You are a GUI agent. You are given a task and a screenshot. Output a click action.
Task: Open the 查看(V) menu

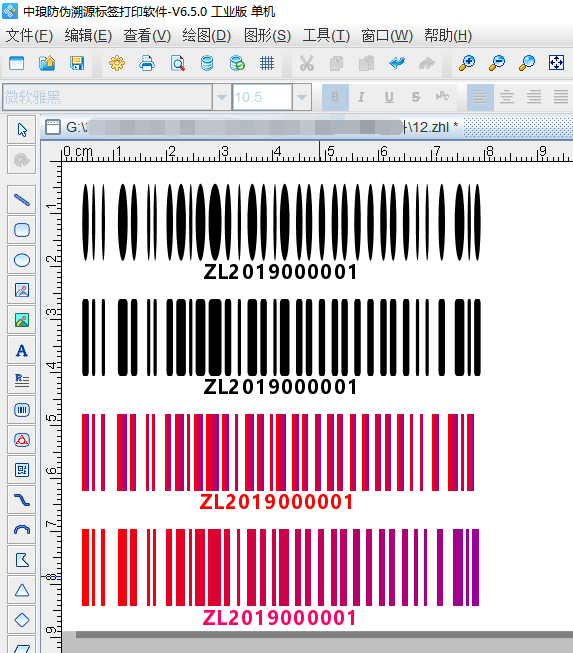point(147,36)
